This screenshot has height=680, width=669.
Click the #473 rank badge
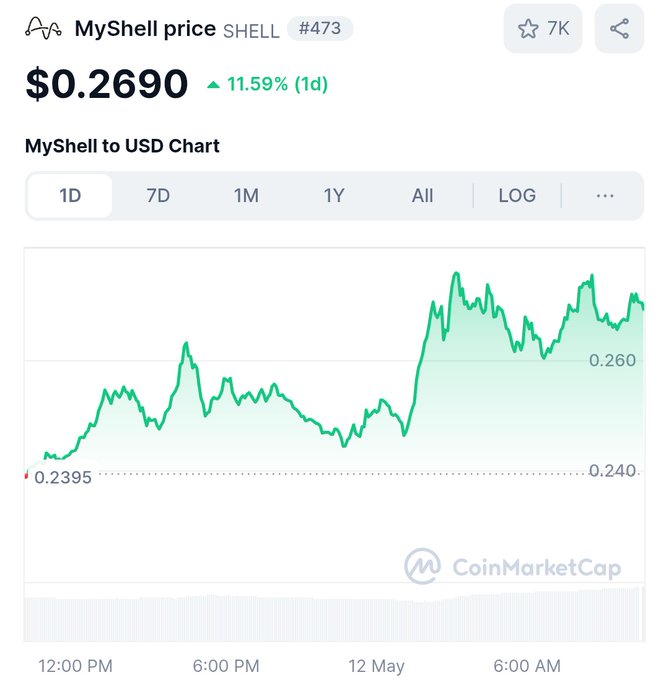(320, 29)
